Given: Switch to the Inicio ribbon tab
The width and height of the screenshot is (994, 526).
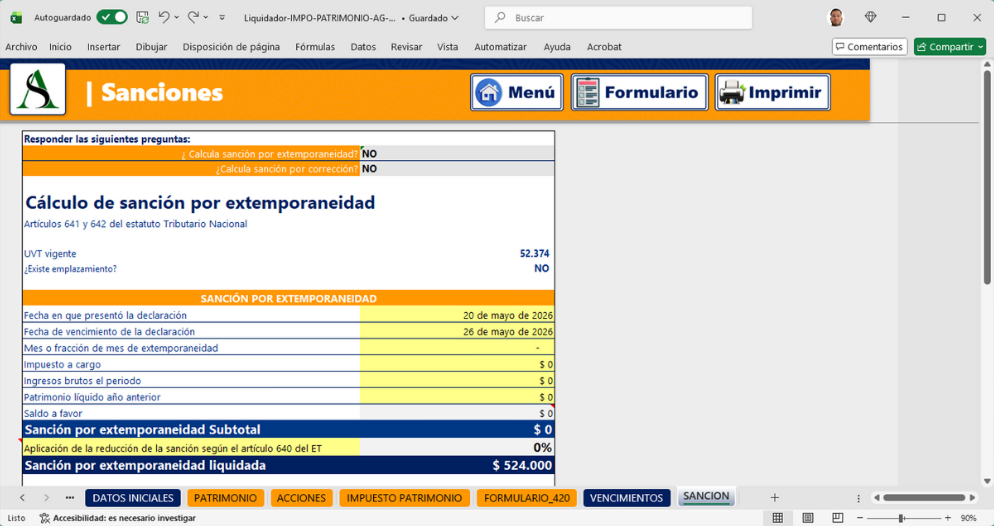Looking at the screenshot, I should (60, 47).
